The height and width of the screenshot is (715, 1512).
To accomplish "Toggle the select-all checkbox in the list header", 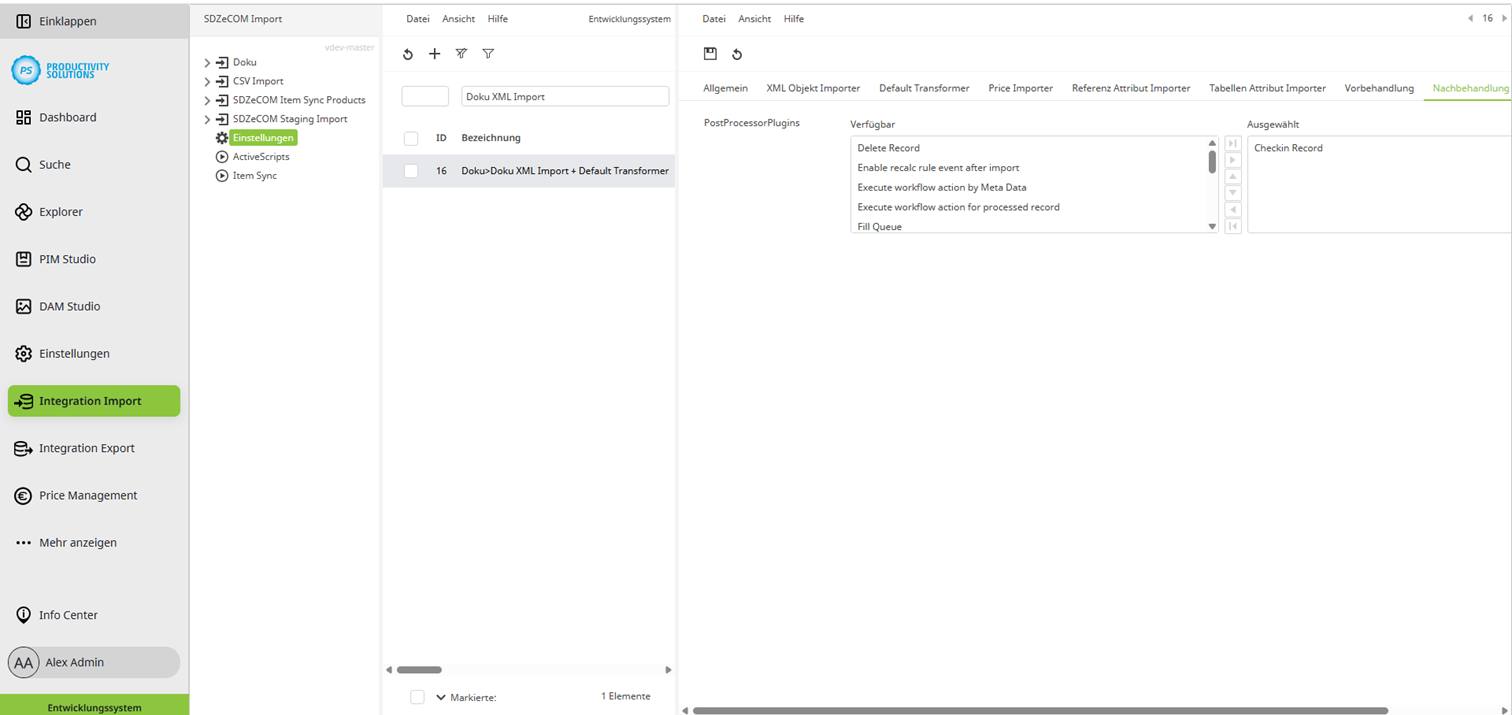I will (x=410, y=138).
